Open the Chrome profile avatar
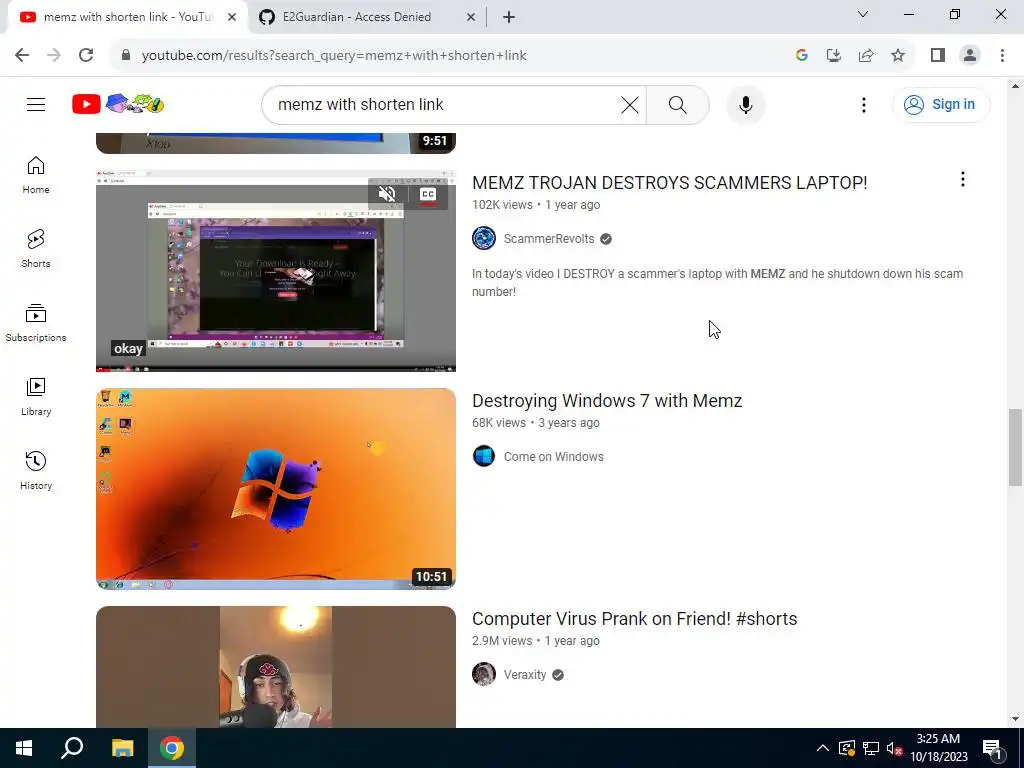This screenshot has height=768, width=1024. coord(970,55)
